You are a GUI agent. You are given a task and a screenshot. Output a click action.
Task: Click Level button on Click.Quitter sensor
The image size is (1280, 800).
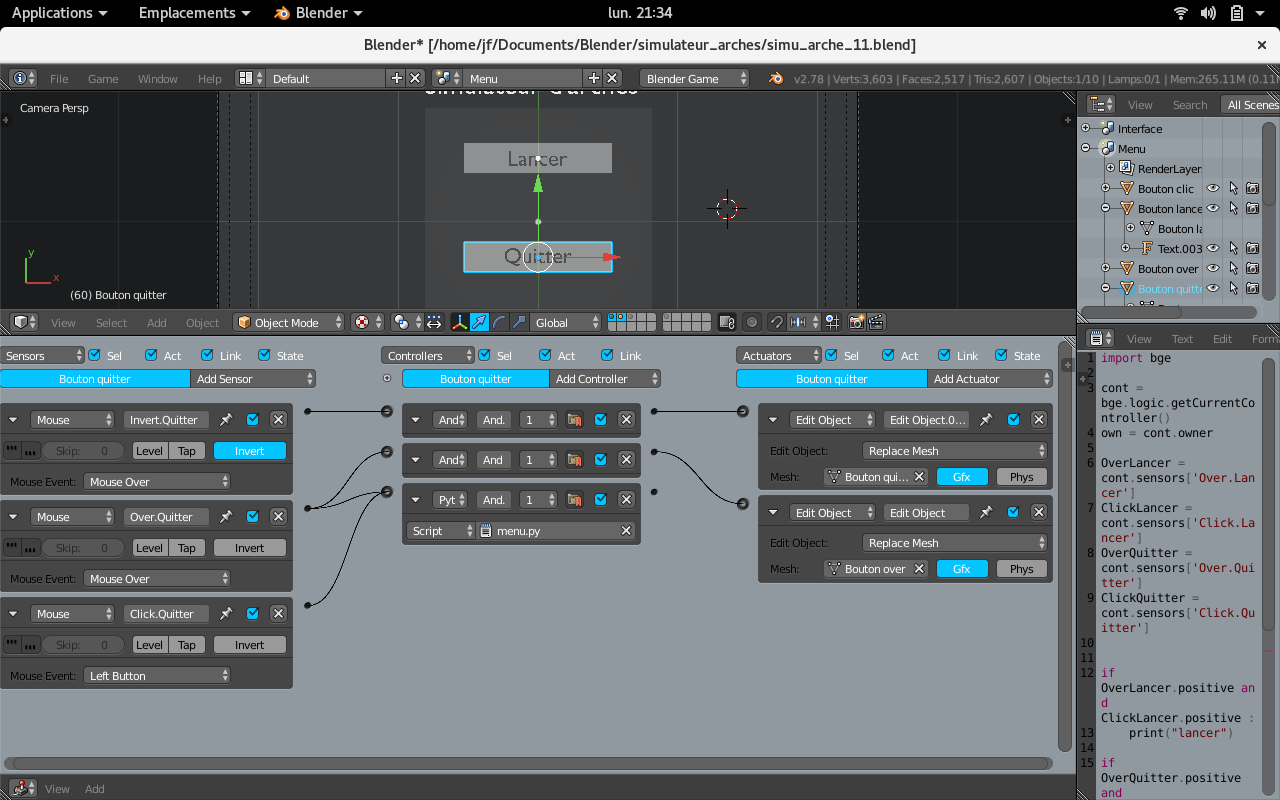pos(150,645)
